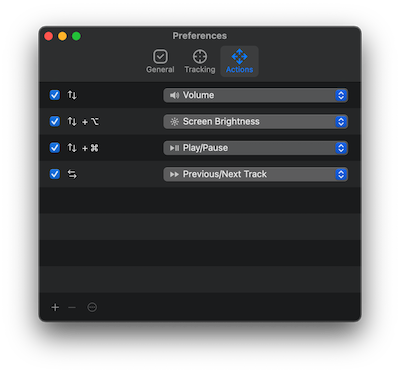
Task: Remove selected action with minus button
Action: click(x=72, y=307)
